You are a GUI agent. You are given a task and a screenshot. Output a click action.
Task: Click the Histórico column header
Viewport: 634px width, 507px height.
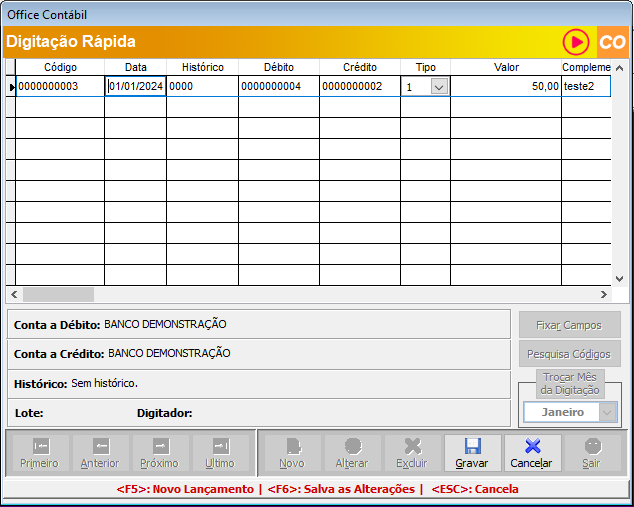pyautogui.click(x=203, y=67)
